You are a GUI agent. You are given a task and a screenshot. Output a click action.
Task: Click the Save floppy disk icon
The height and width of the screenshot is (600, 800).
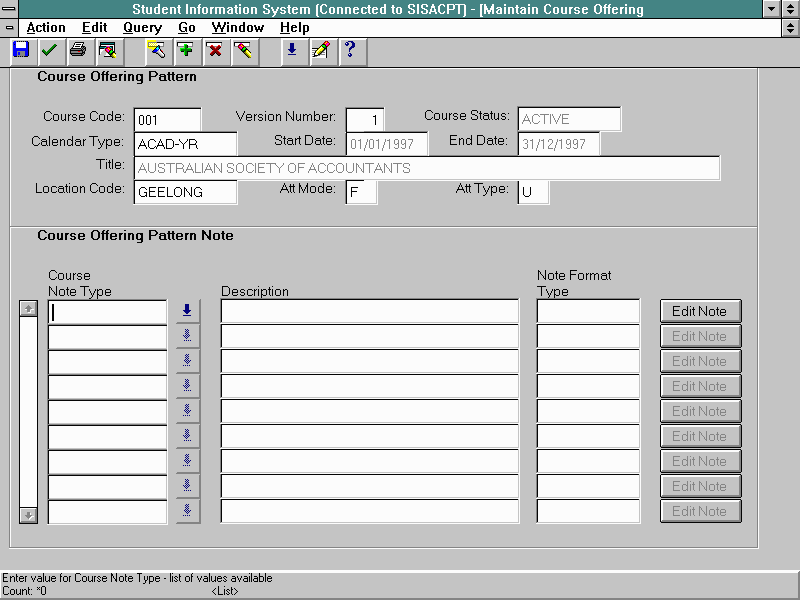click(21, 50)
